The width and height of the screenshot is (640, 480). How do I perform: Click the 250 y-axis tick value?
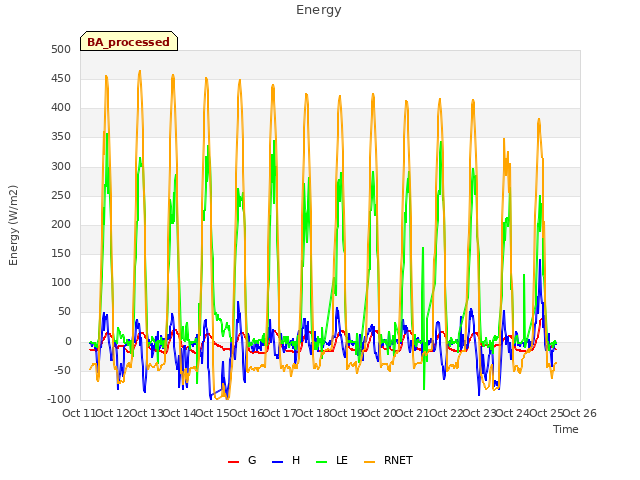coord(61,195)
